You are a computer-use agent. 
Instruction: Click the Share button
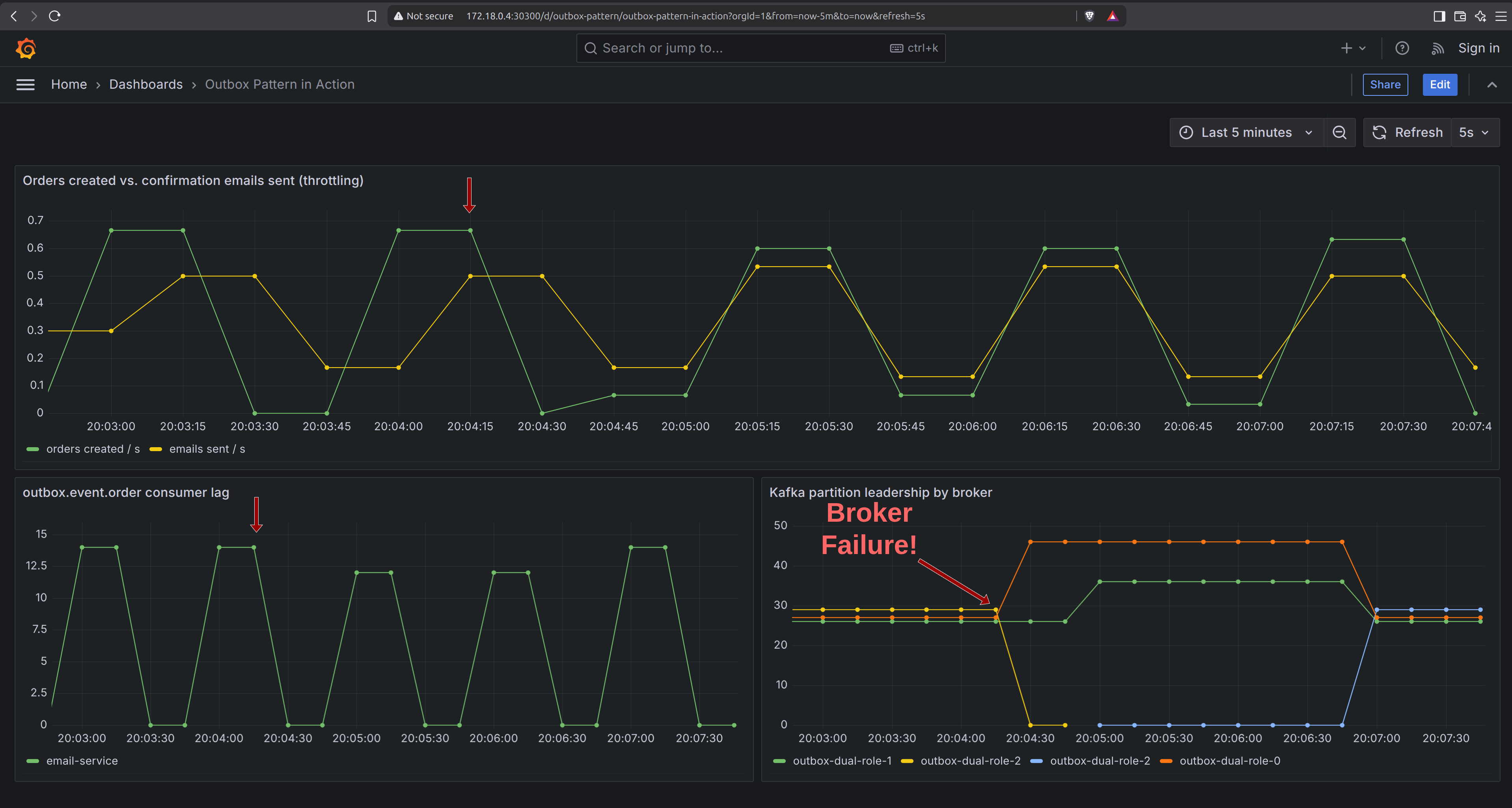[x=1385, y=84]
